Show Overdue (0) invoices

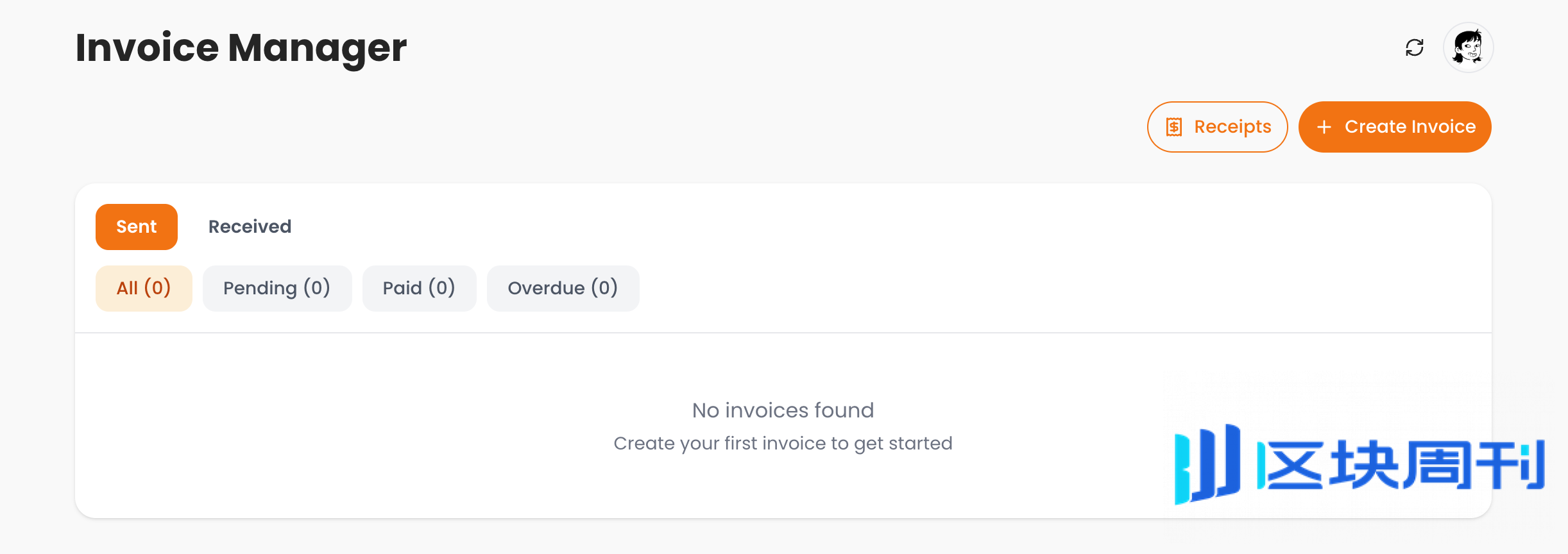(x=563, y=289)
